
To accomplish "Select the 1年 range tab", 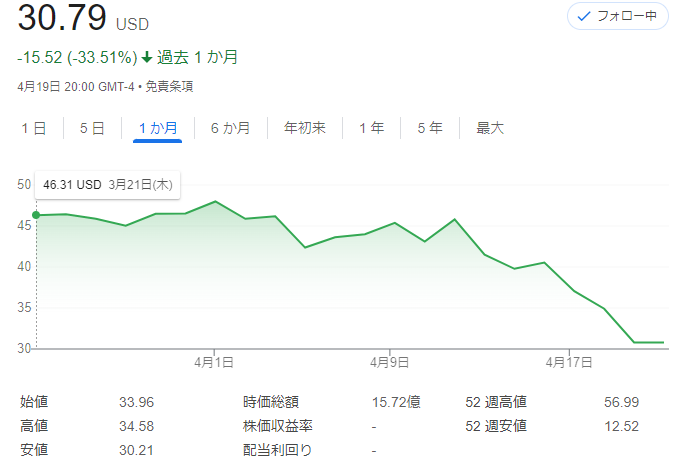I will [x=371, y=128].
